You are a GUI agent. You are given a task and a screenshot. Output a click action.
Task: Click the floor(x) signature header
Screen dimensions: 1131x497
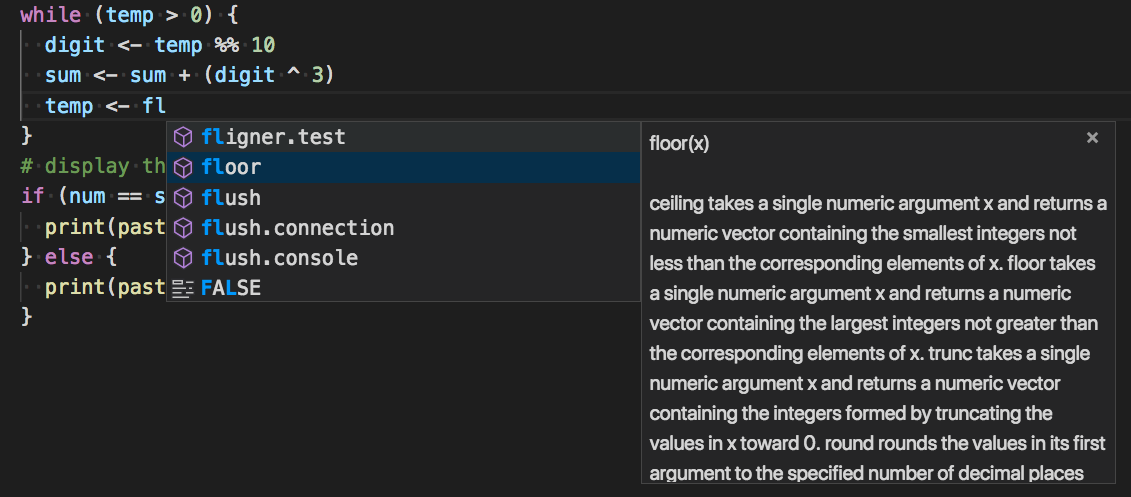679,143
